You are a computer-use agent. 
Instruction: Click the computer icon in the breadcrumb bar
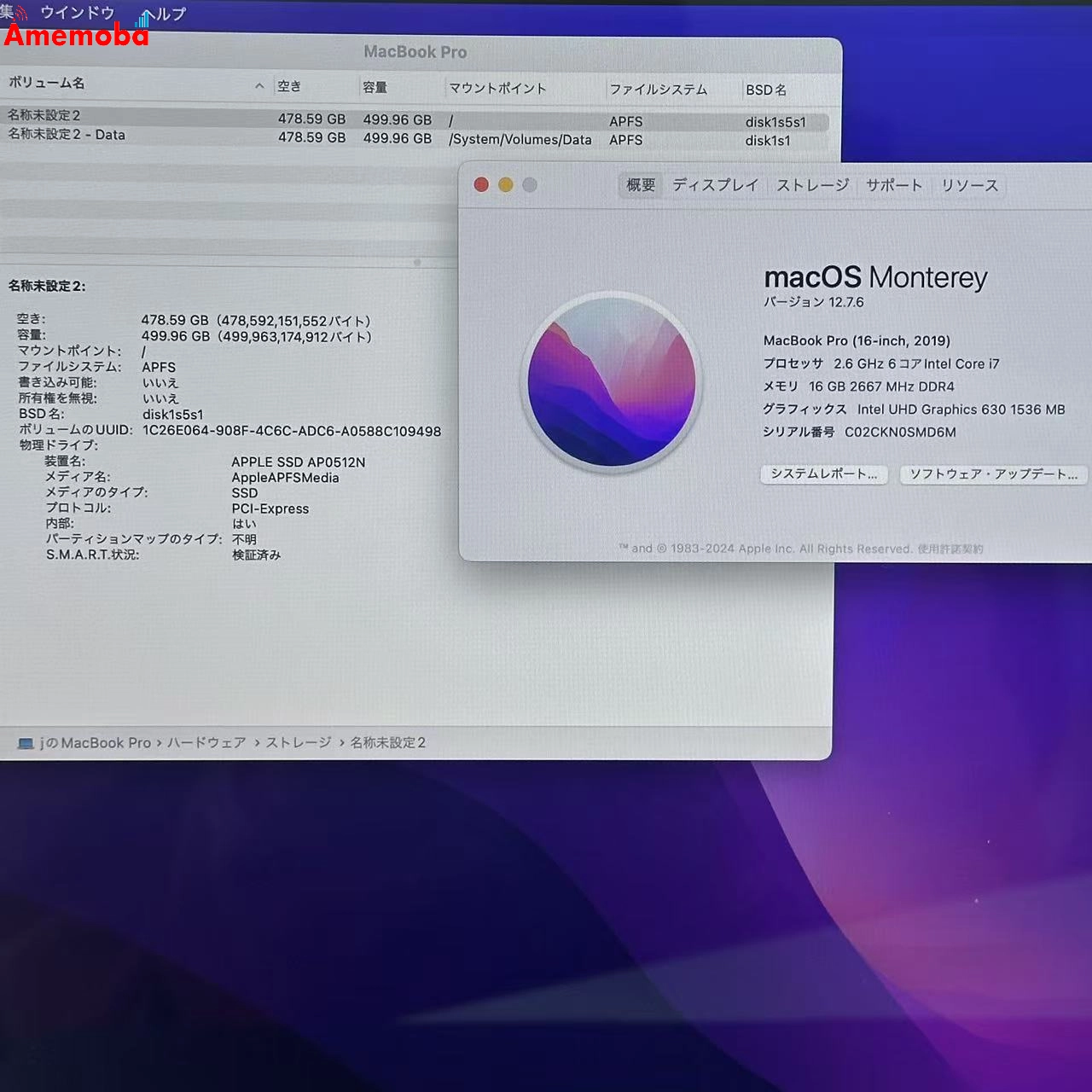coord(23,742)
